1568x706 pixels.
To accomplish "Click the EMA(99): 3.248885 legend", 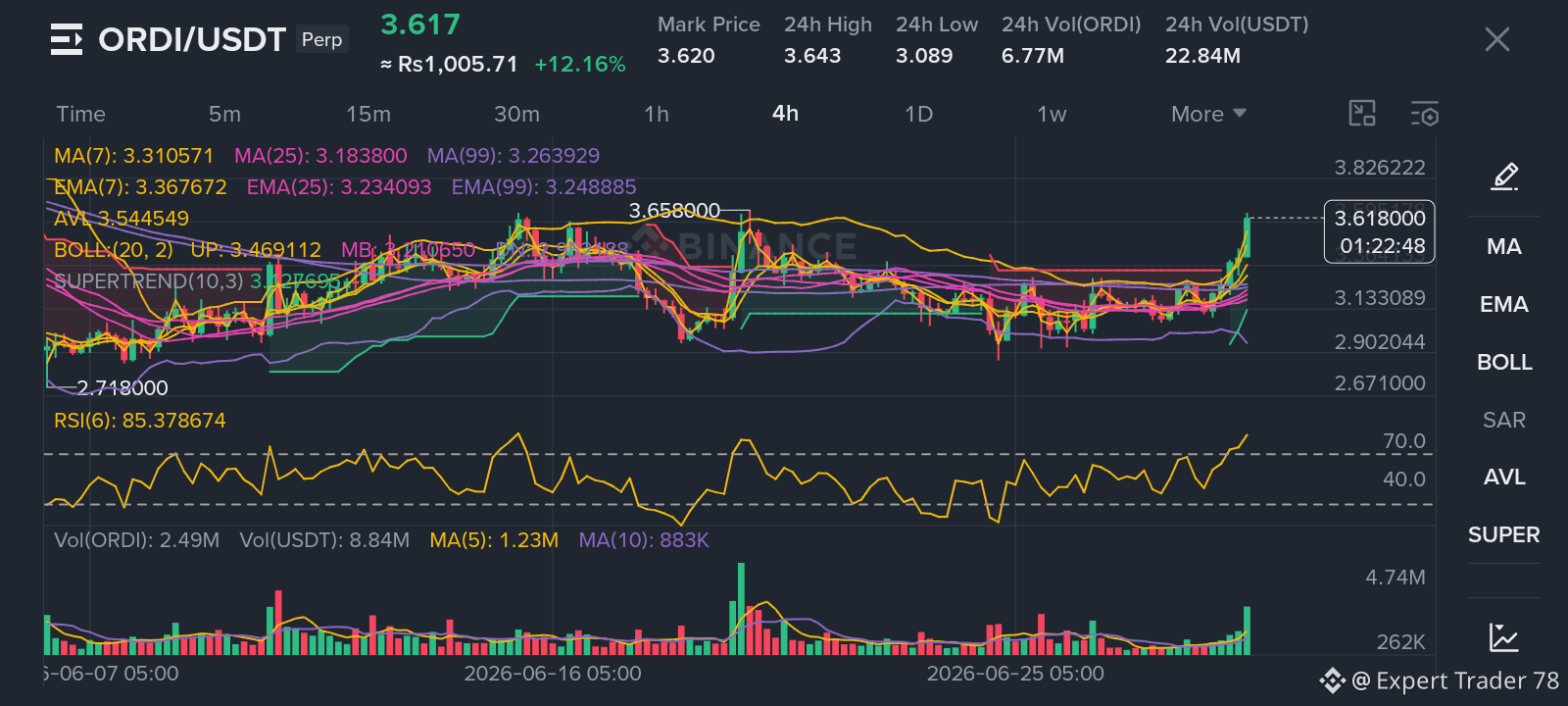I will pyautogui.click(x=544, y=186).
